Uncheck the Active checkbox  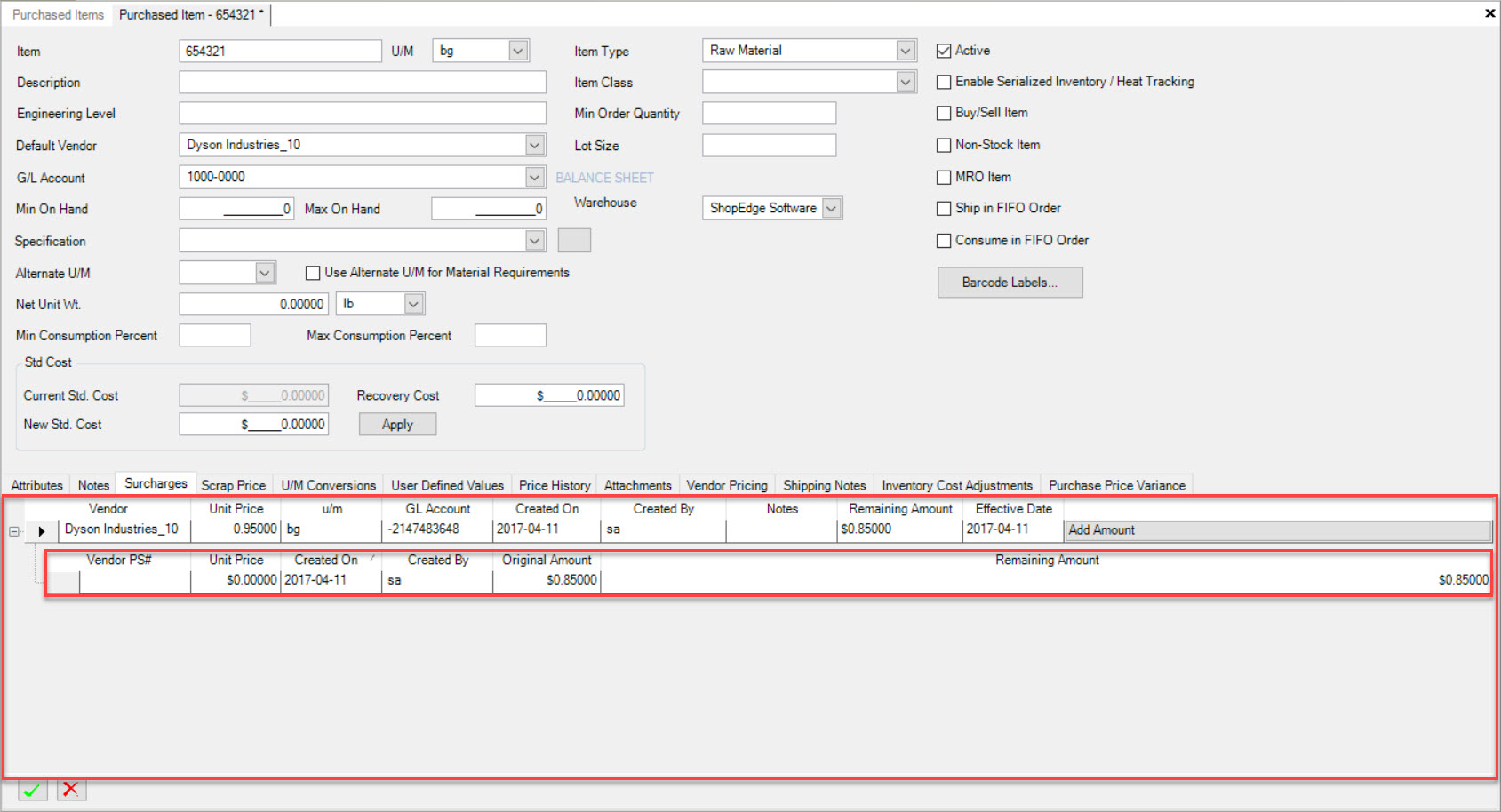pyautogui.click(x=944, y=51)
